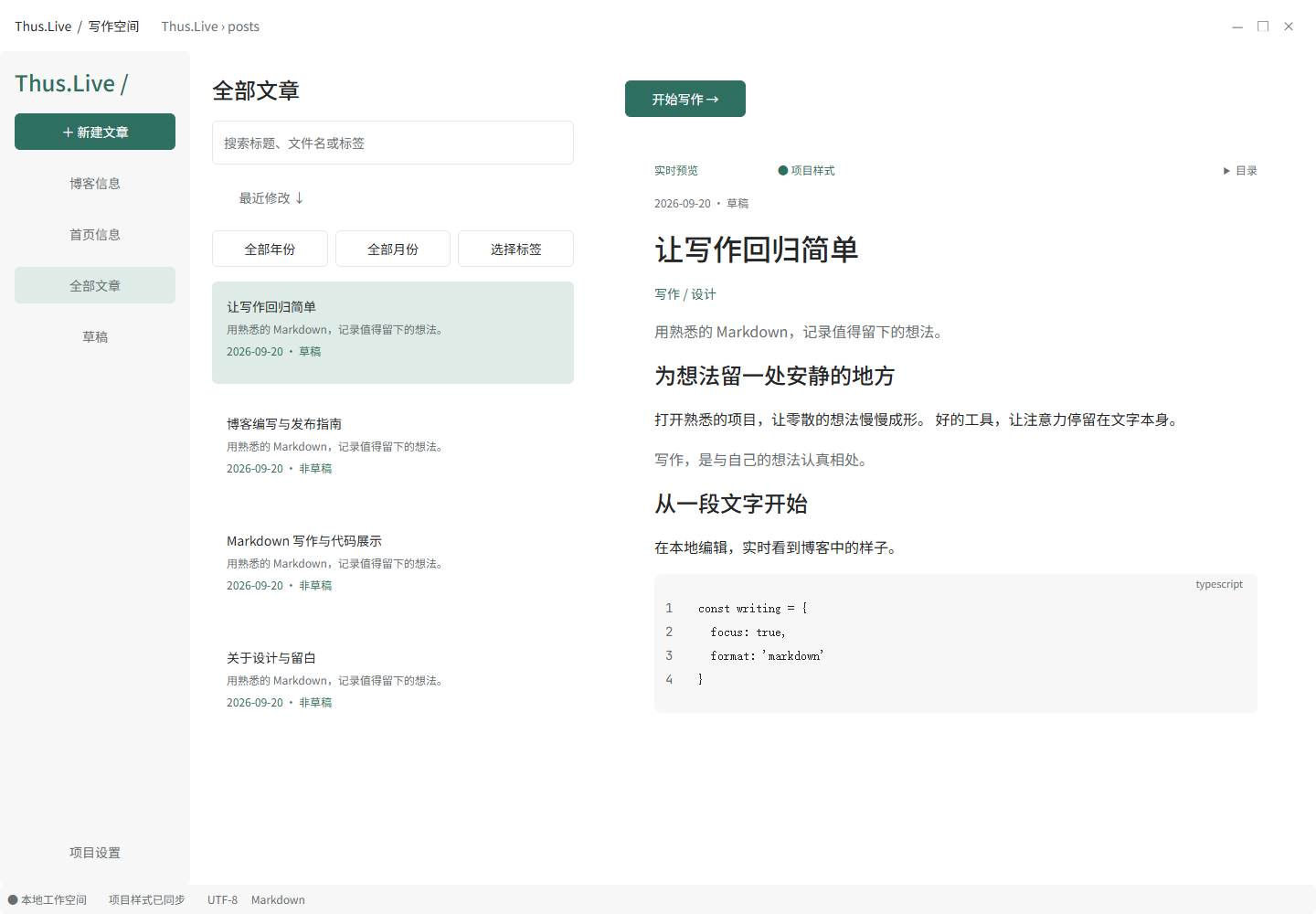Open 项目设置 at the sidebar bottom
Image resolution: width=1316 pixels, height=914 pixels.
(95, 852)
